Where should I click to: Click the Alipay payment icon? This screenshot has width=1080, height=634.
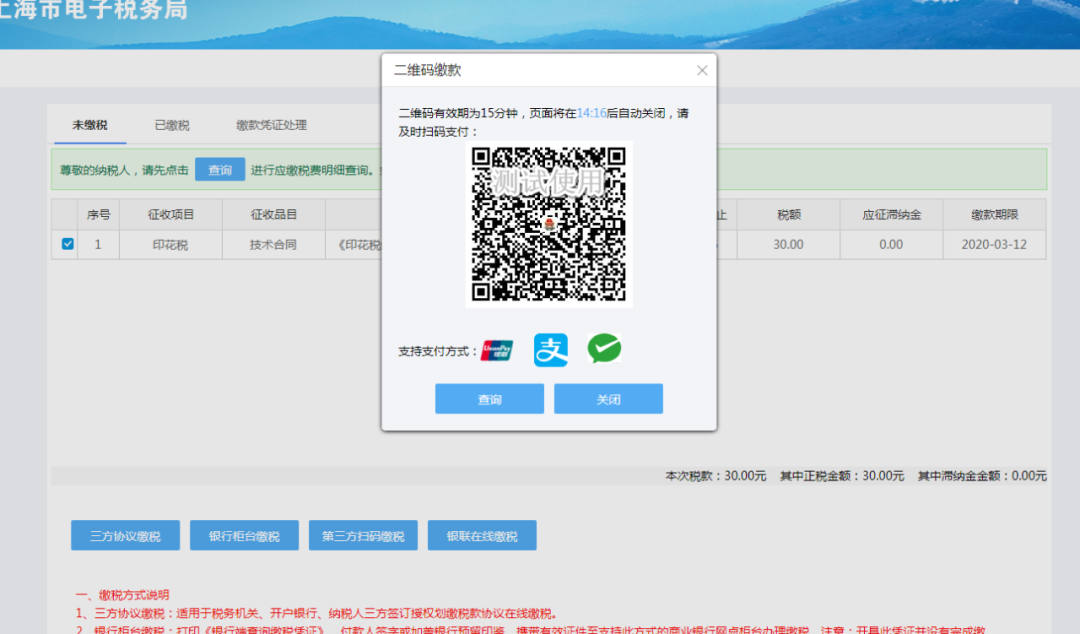(x=550, y=350)
